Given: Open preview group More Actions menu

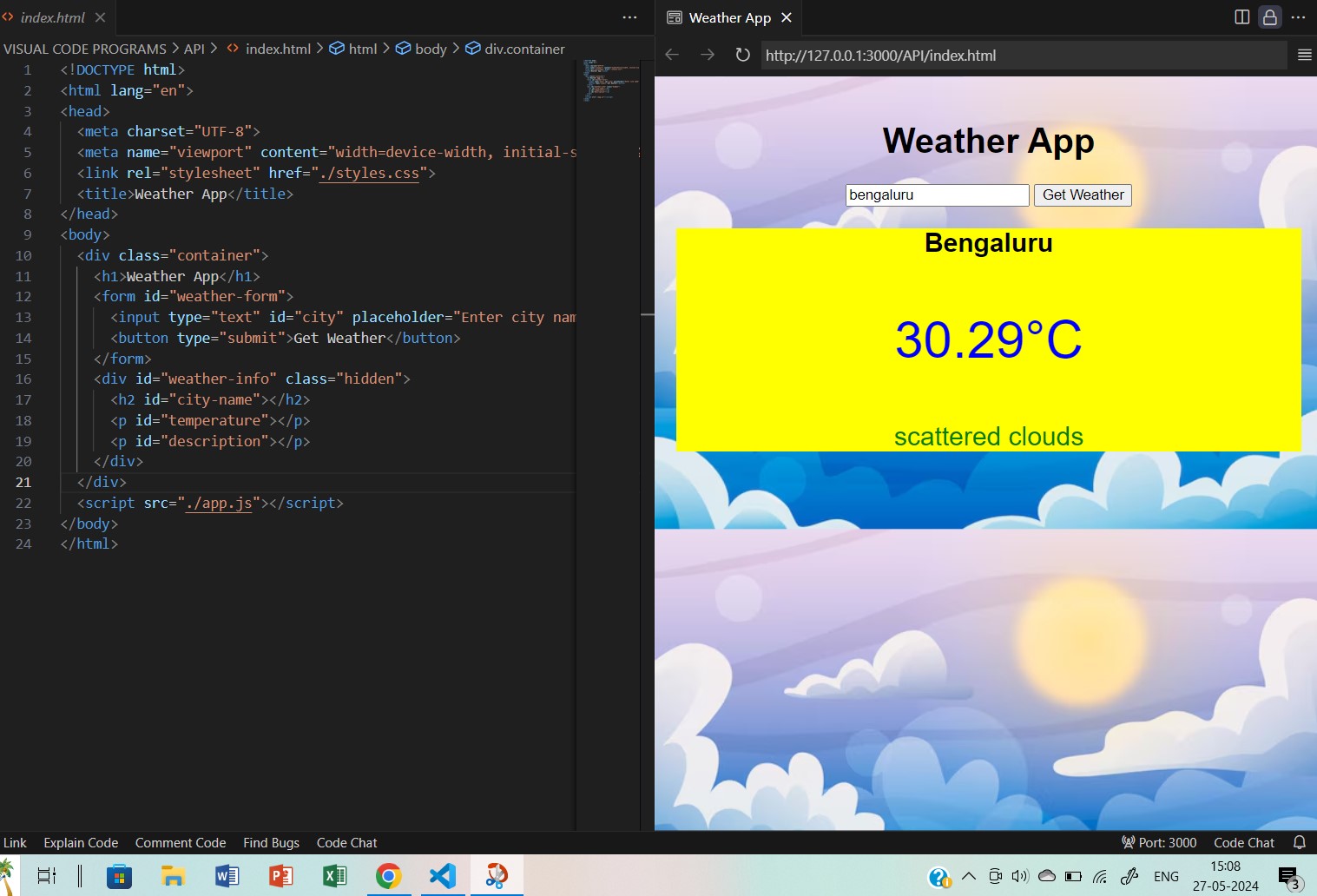Looking at the screenshot, I should tap(1298, 17).
